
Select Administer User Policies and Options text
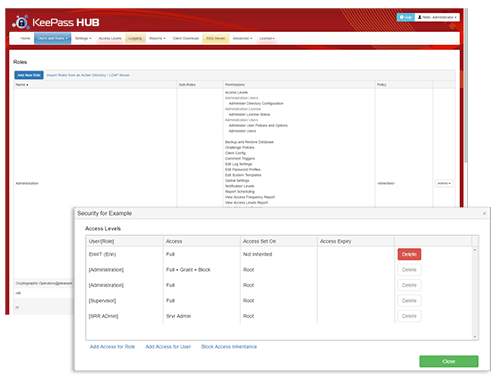click(x=258, y=125)
